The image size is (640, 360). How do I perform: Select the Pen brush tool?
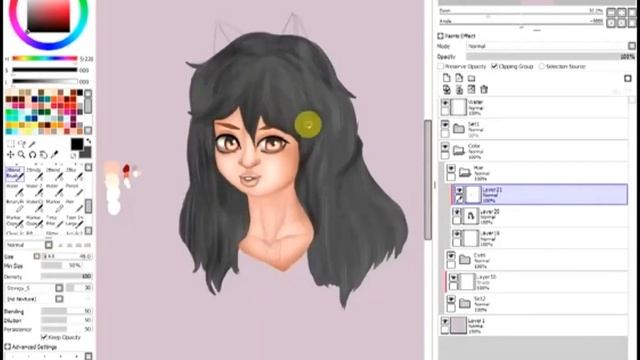pyautogui.click(x=75, y=207)
